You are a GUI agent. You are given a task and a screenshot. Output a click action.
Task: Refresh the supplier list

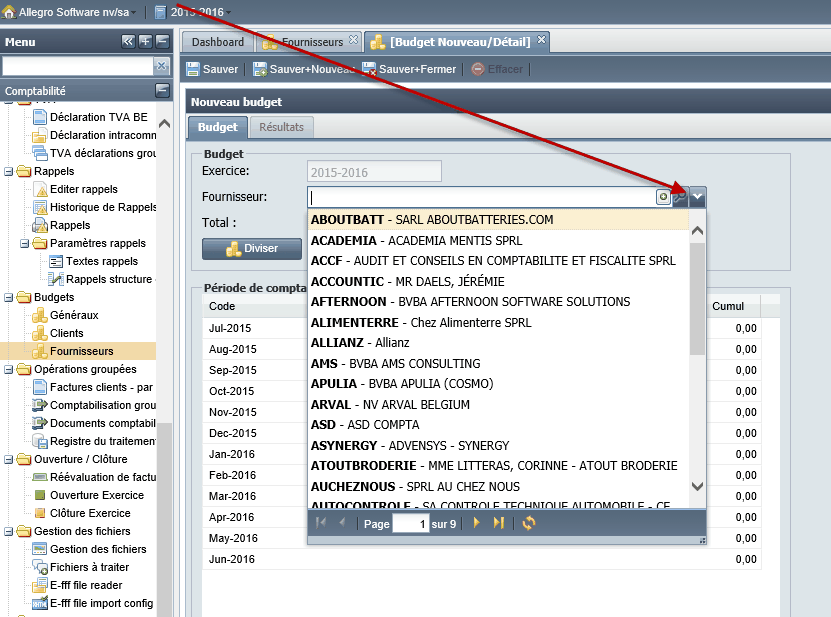click(528, 523)
